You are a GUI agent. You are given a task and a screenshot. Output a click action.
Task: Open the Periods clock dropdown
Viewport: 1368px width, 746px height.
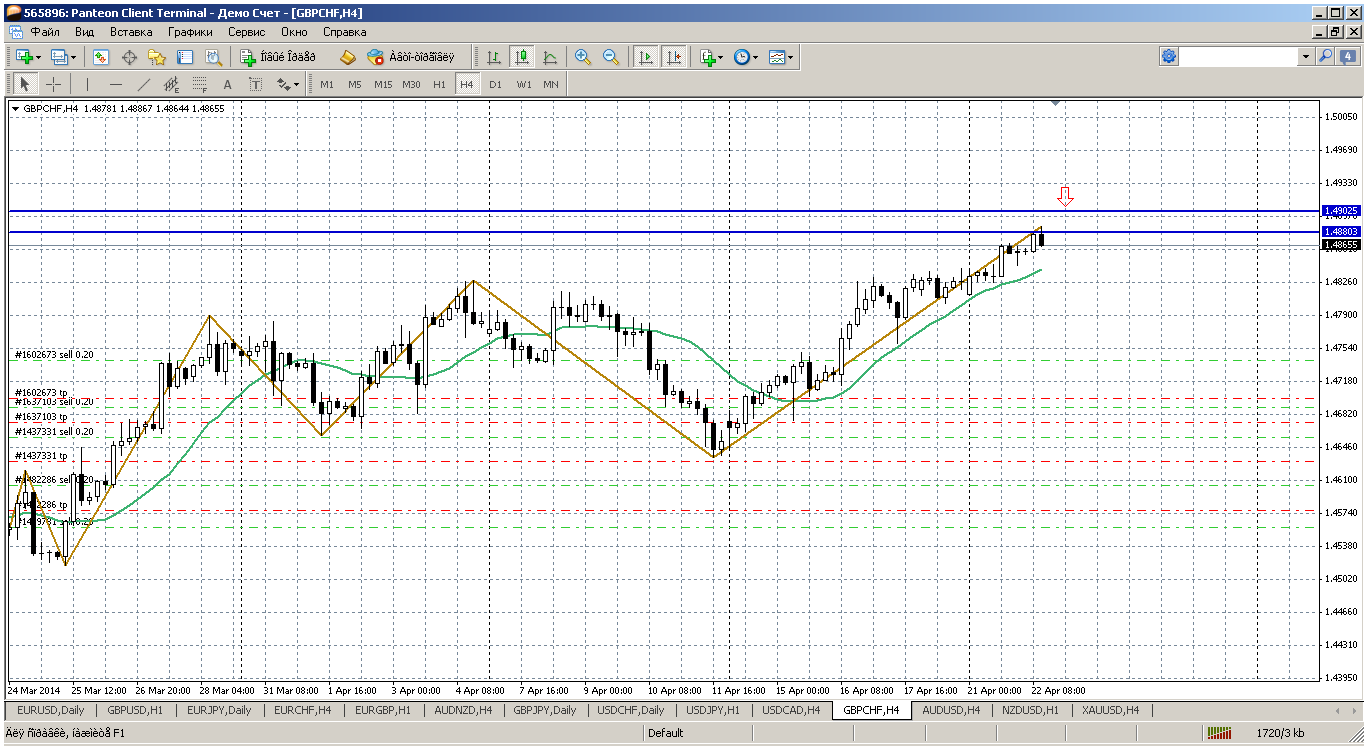pos(745,57)
